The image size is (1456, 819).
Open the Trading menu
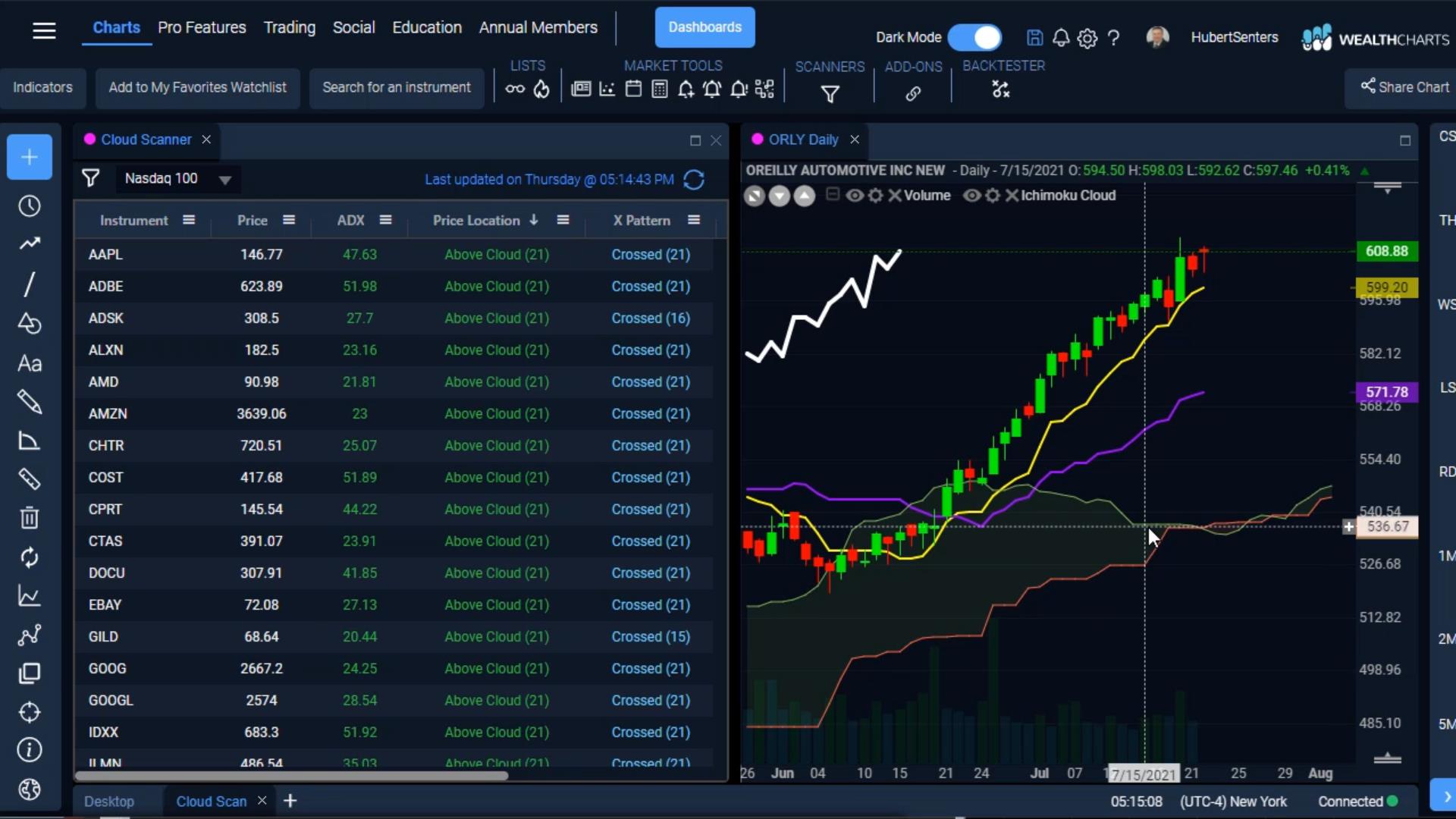coord(289,27)
